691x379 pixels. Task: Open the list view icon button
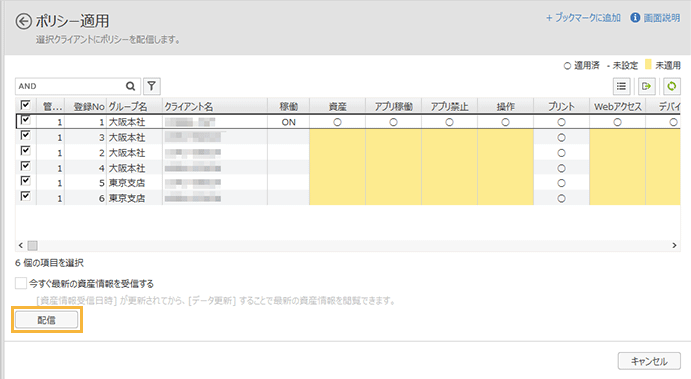tap(621, 86)
